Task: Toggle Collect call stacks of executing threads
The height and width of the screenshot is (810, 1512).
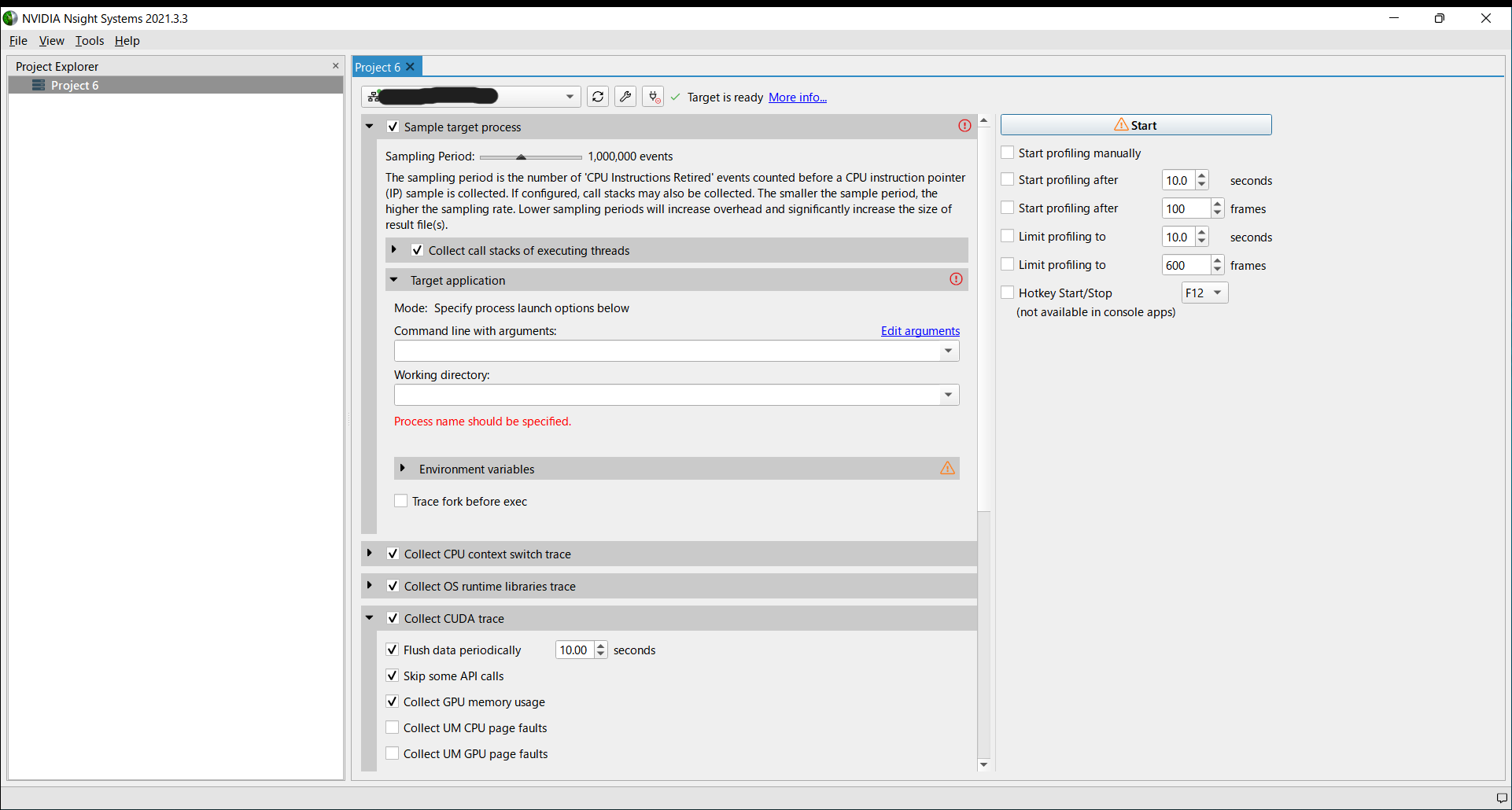Action: point(418,250)
